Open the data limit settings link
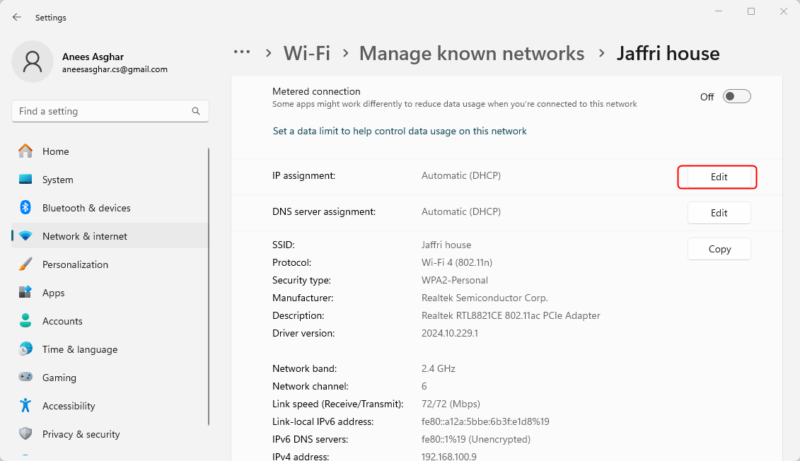The height and width of the screenshot is (461, 800). point(399,131)
